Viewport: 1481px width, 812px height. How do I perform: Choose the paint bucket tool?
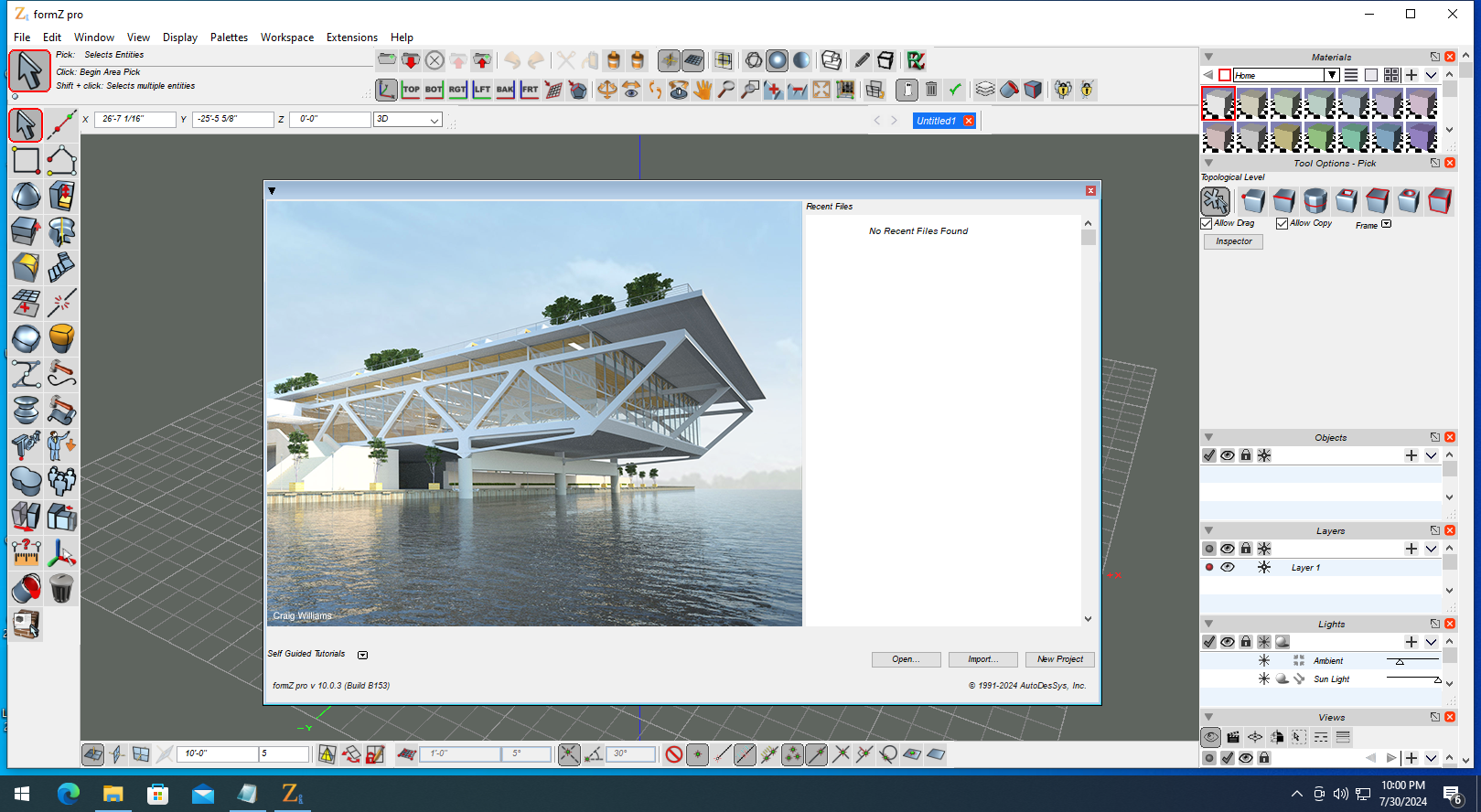click(26, 589)
